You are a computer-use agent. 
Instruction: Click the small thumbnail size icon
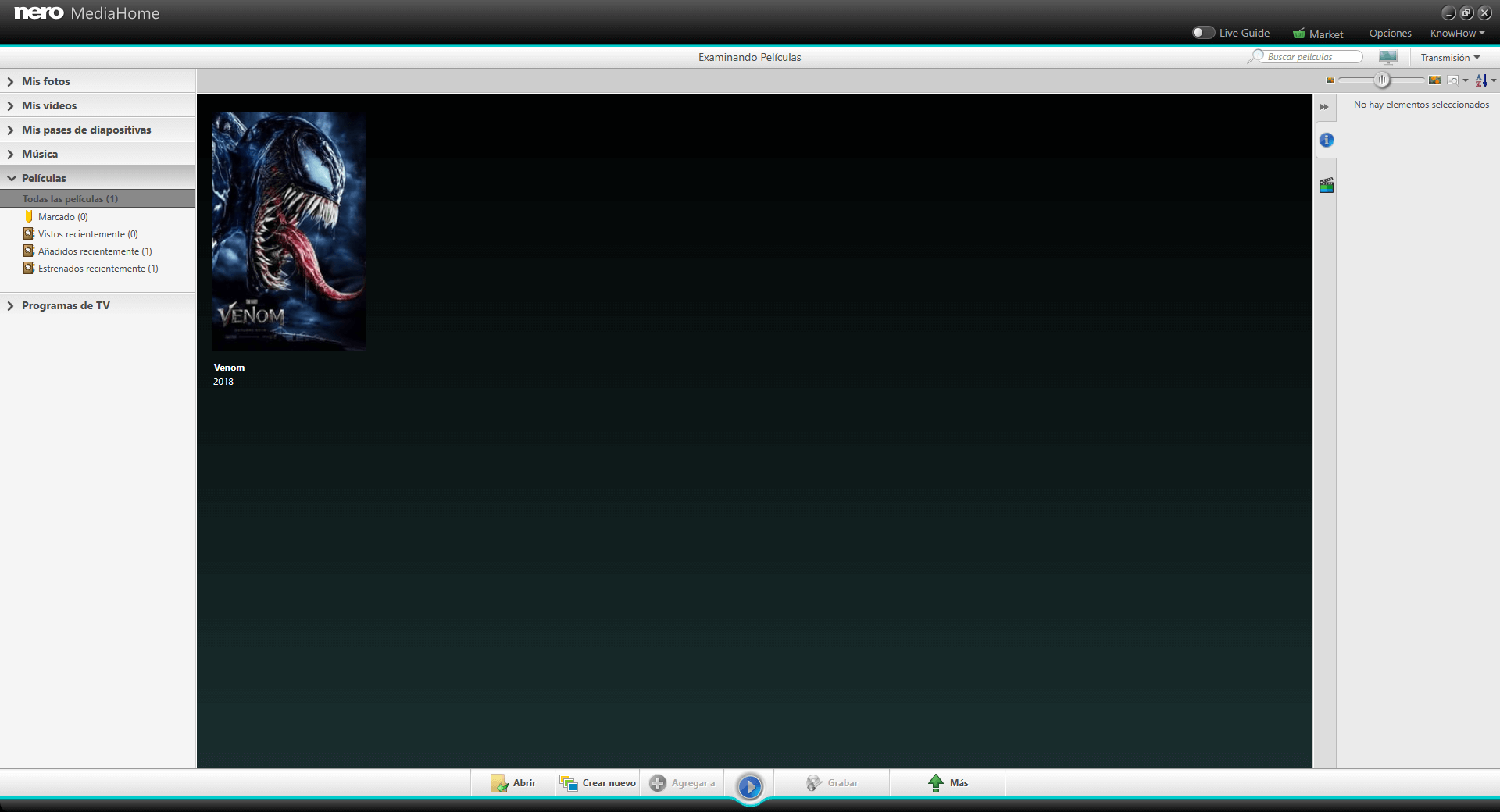[x=1330, y=80]
